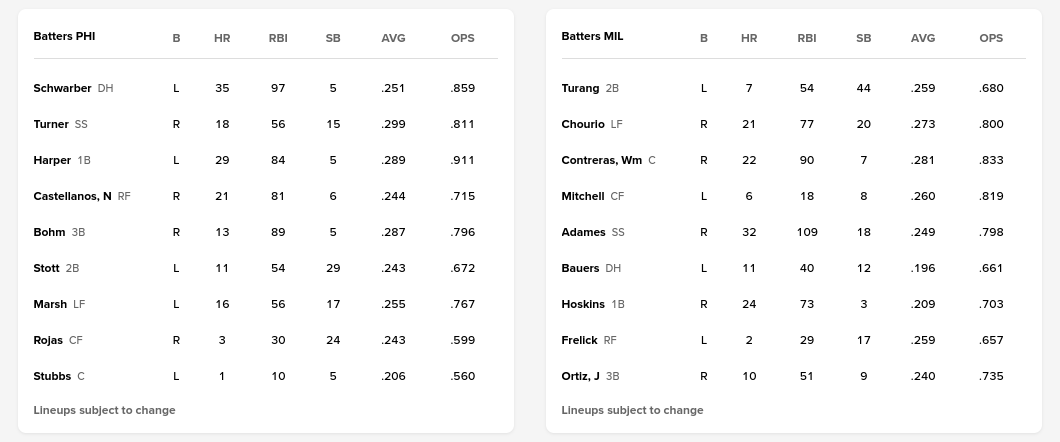Image resolution: width=1060 pixels, height=442 pixels.
Task: Select Harper player name
Action: click(52, 160)
